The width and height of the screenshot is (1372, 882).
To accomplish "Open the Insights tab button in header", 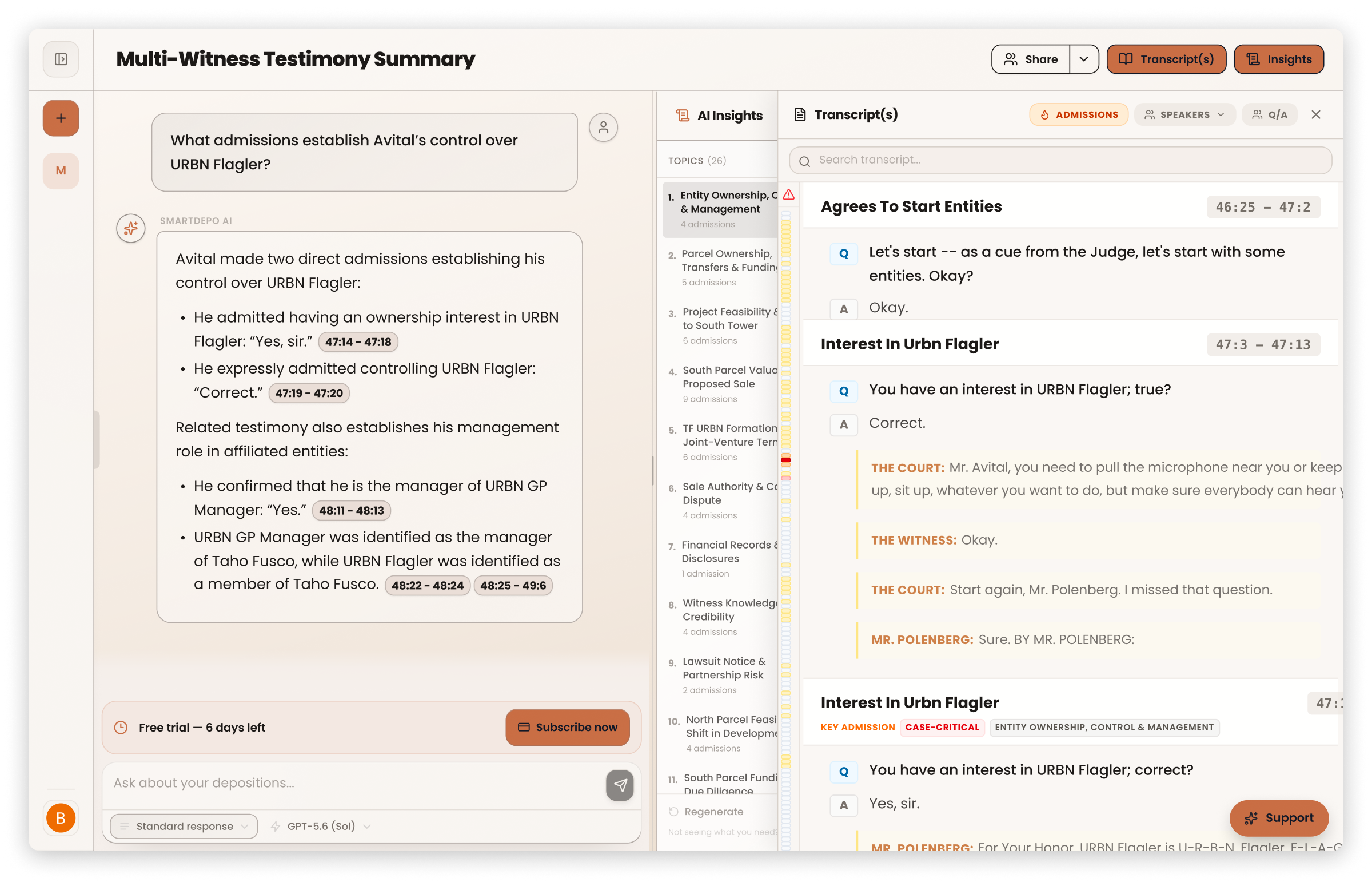I will click(1279, 59).
